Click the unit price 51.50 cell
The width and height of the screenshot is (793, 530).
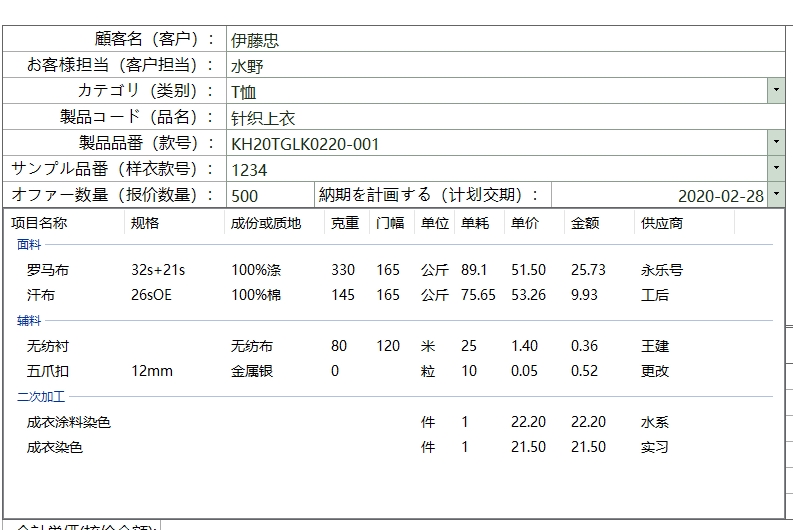tap(528, 270)
